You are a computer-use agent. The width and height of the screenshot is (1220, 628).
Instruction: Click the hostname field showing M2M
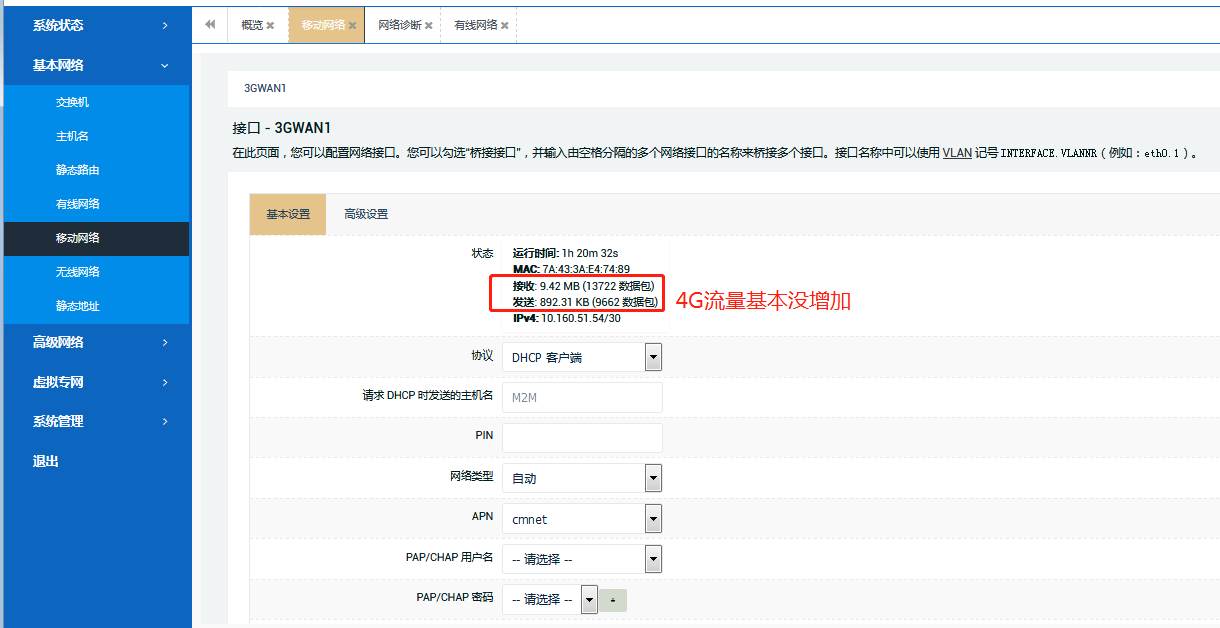pyautogui.click(x=582, y=397)
